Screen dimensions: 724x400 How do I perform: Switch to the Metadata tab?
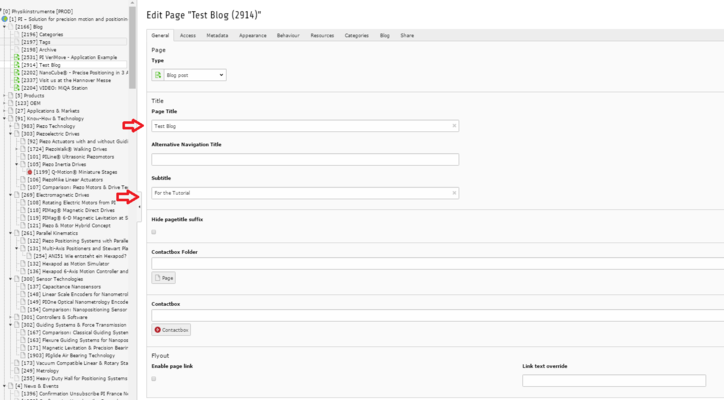coord(217,35)
